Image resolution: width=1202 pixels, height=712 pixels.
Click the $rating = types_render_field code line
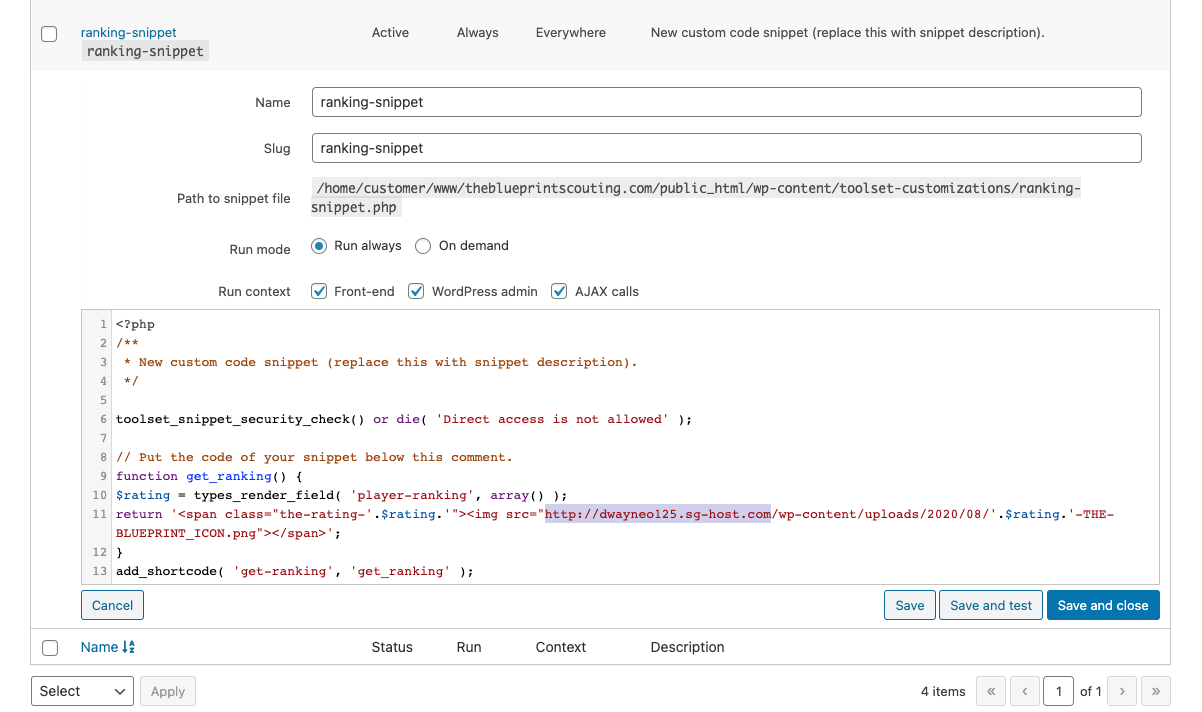pyautogui.click(x=341, y=495)
